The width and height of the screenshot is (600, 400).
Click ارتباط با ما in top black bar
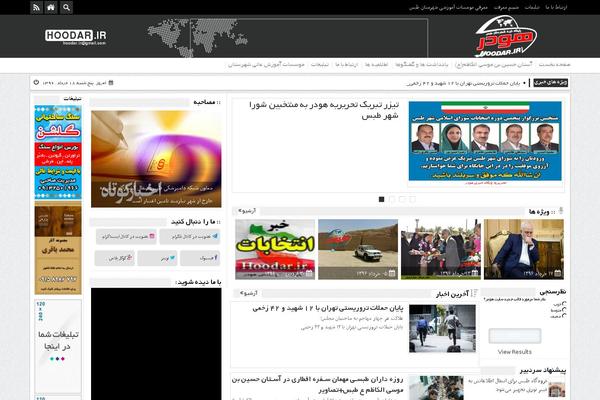[556, 7]
